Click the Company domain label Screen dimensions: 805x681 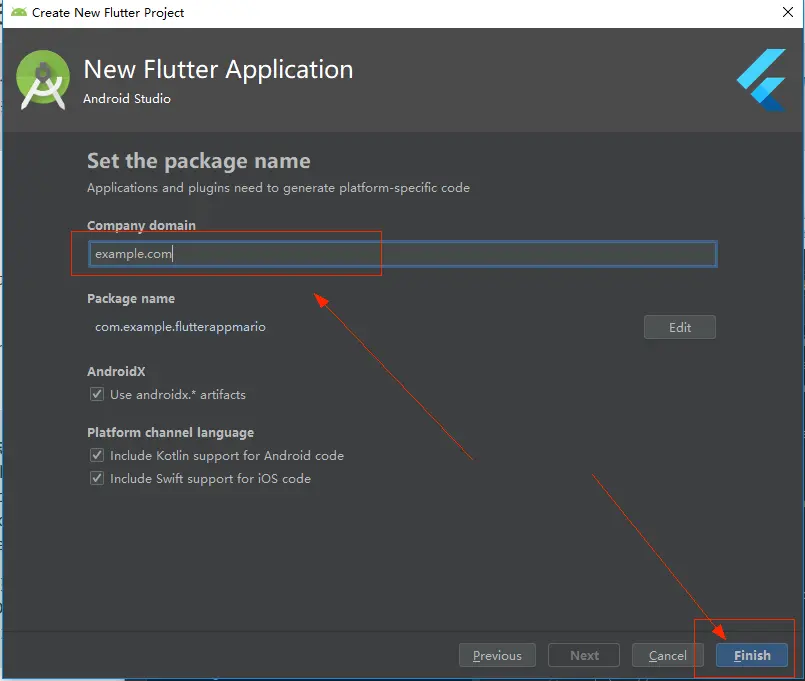[141, 225]
